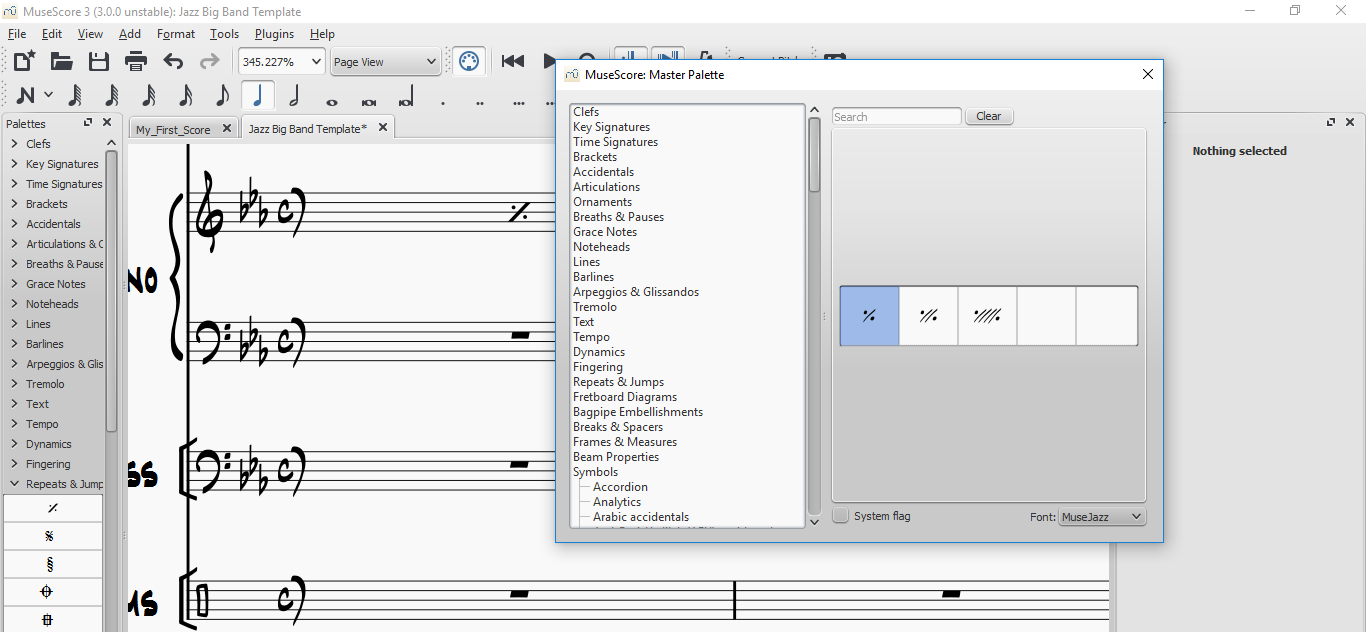This screenshot has height=633, width=1366.
Task: Select longa note duration
Action: coord(406,96)
